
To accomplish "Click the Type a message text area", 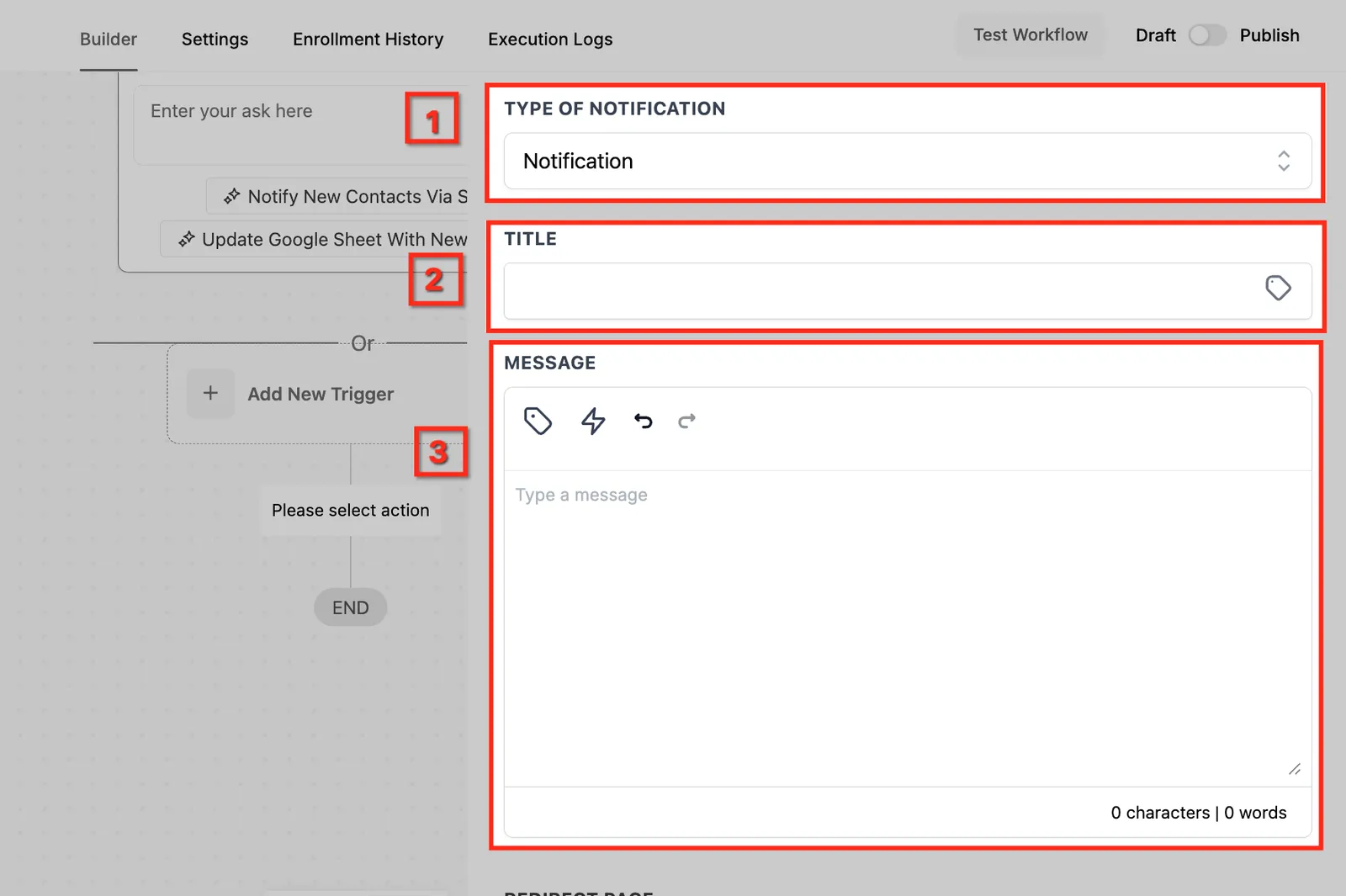I will point(908,628).
